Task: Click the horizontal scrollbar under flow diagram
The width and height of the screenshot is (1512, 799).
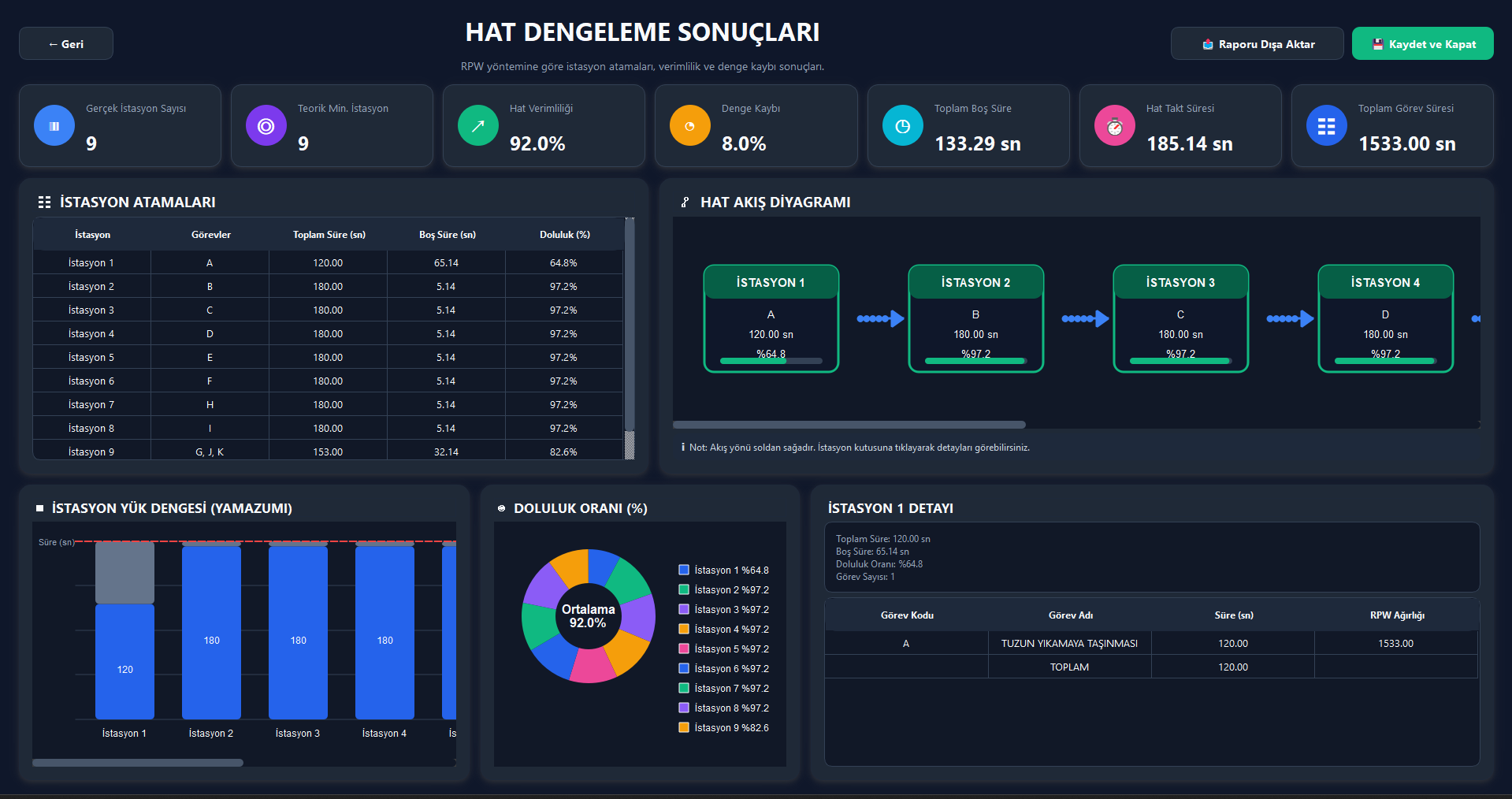Action: 849,425
